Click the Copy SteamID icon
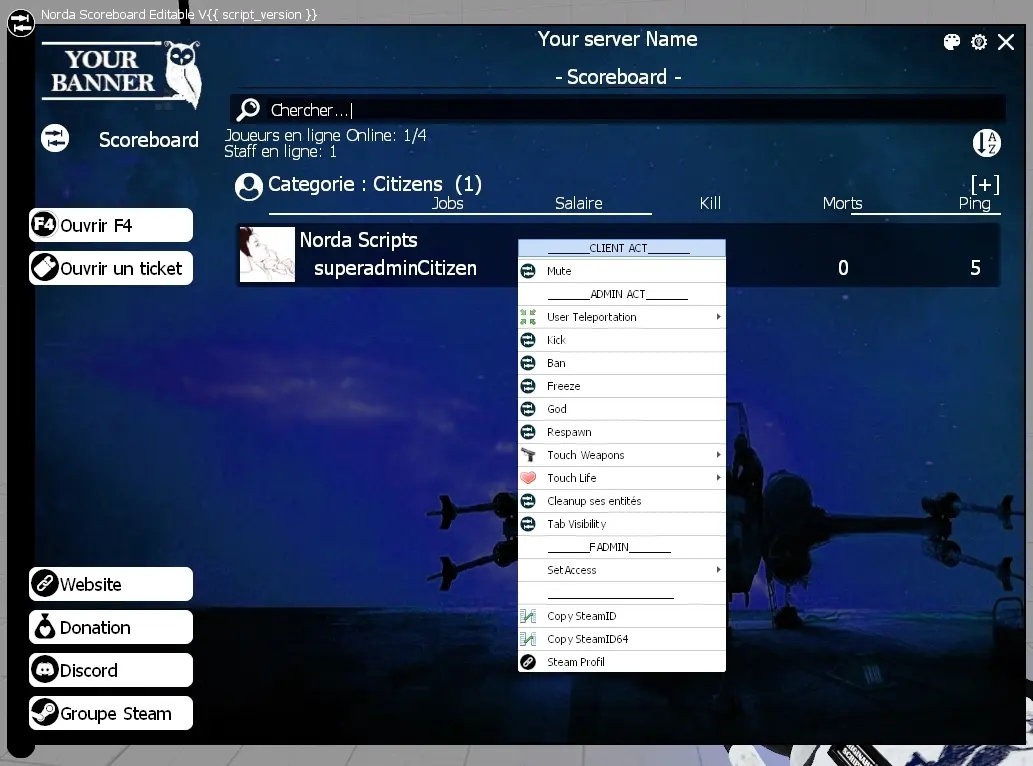Viewport: 1033px width, 766px height. click(528, 616)
